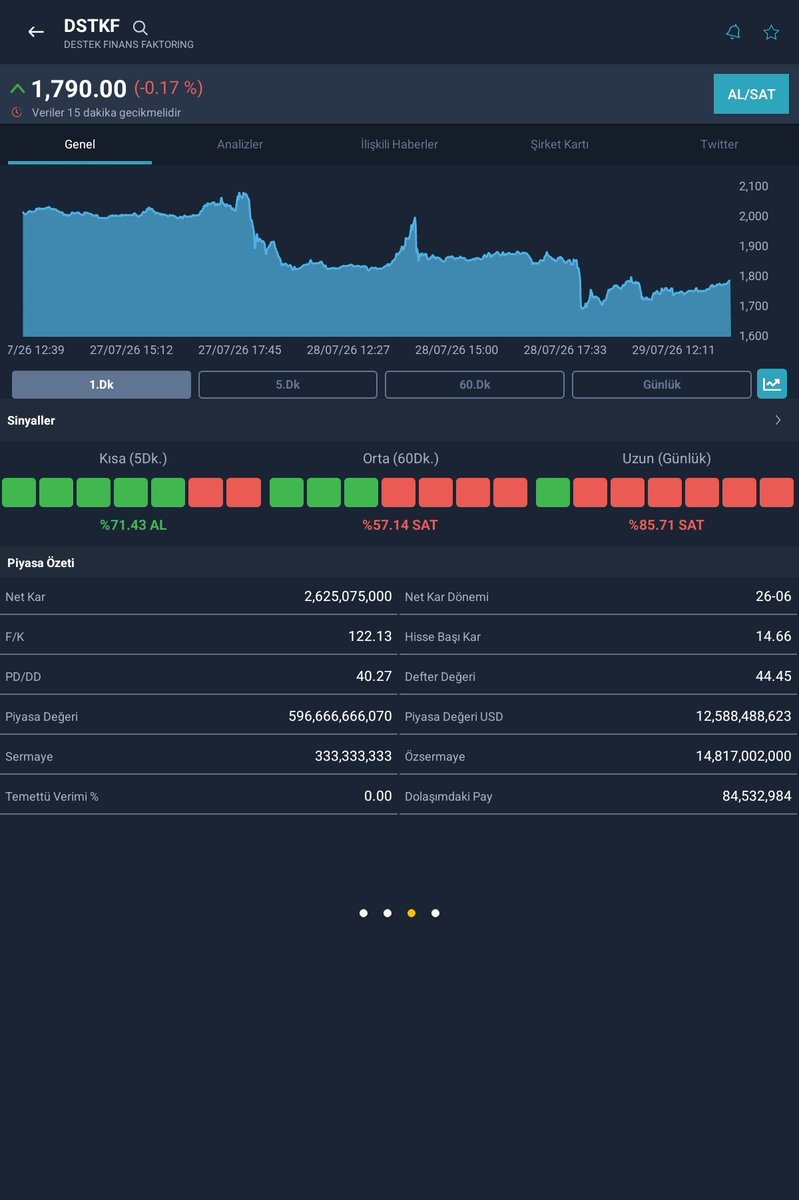
Task: Go to fourth page indicator dot
Action: click(x=435, y=913)
